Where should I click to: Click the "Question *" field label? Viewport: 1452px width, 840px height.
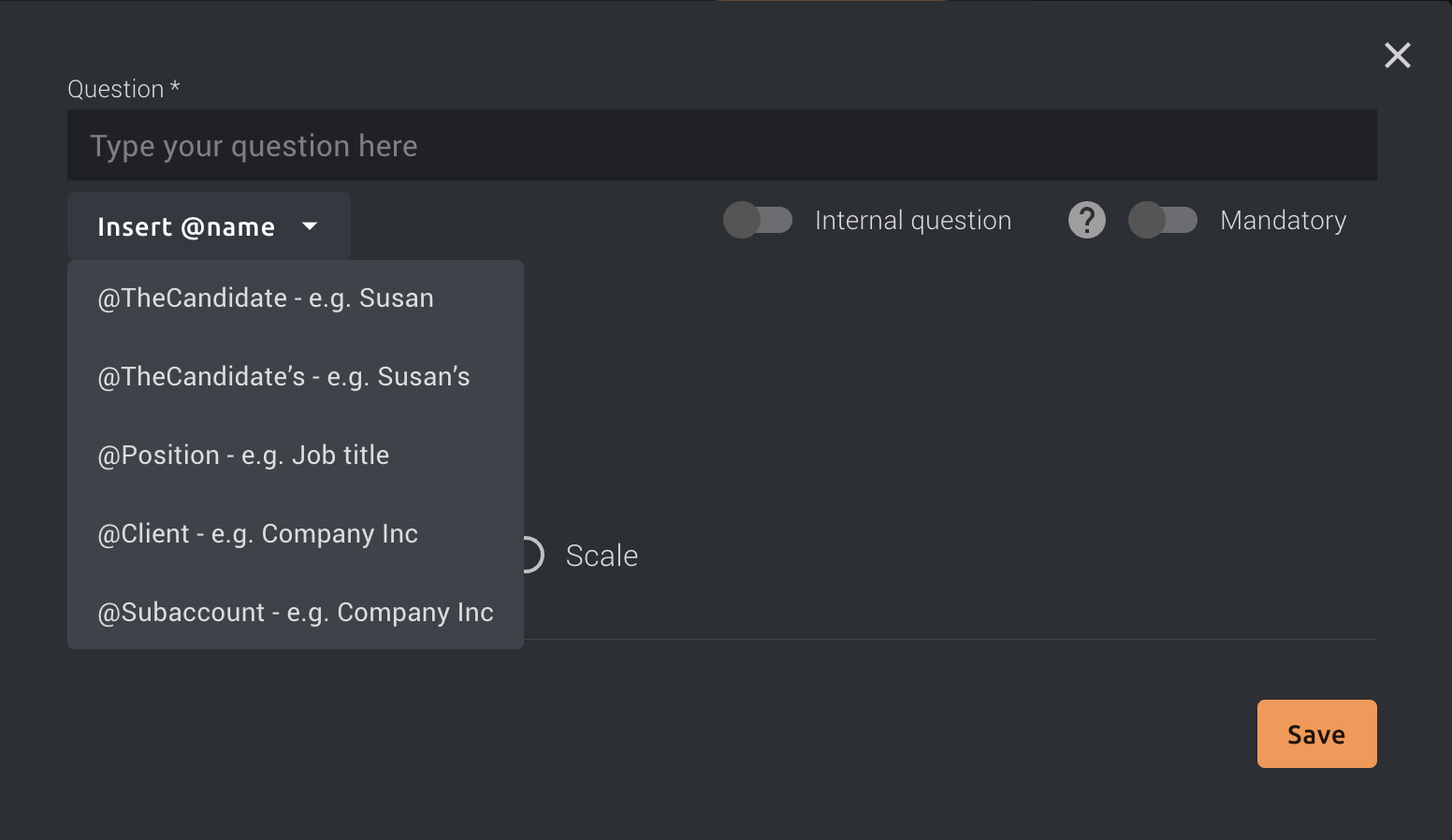pos(123,88)
